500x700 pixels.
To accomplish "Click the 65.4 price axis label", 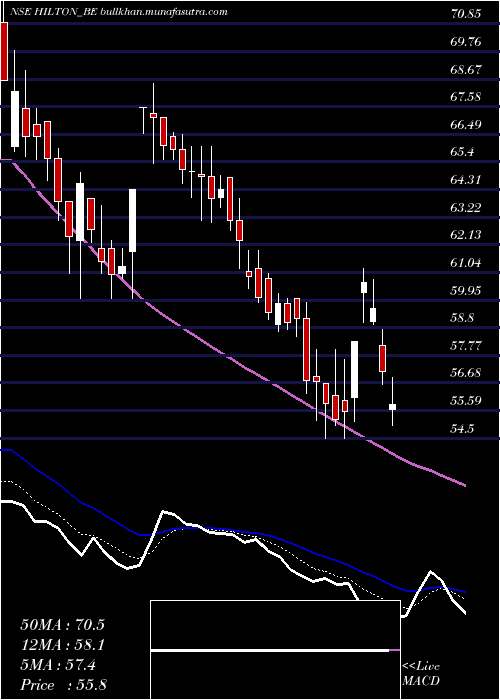I will coord(462,152).
